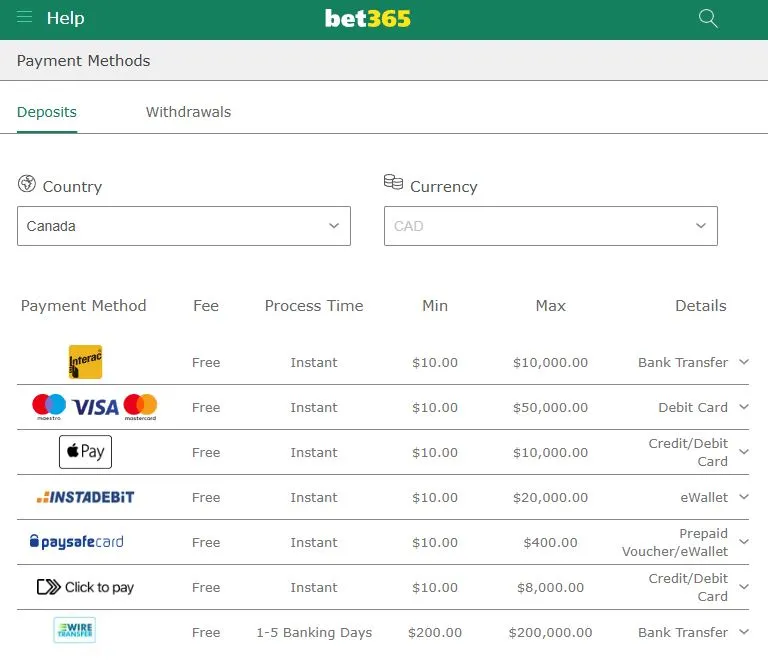Image resolution: width=768 pixels, height=664 pixels.
Task: Click the Instant text in Interac row
Action: 314,362
